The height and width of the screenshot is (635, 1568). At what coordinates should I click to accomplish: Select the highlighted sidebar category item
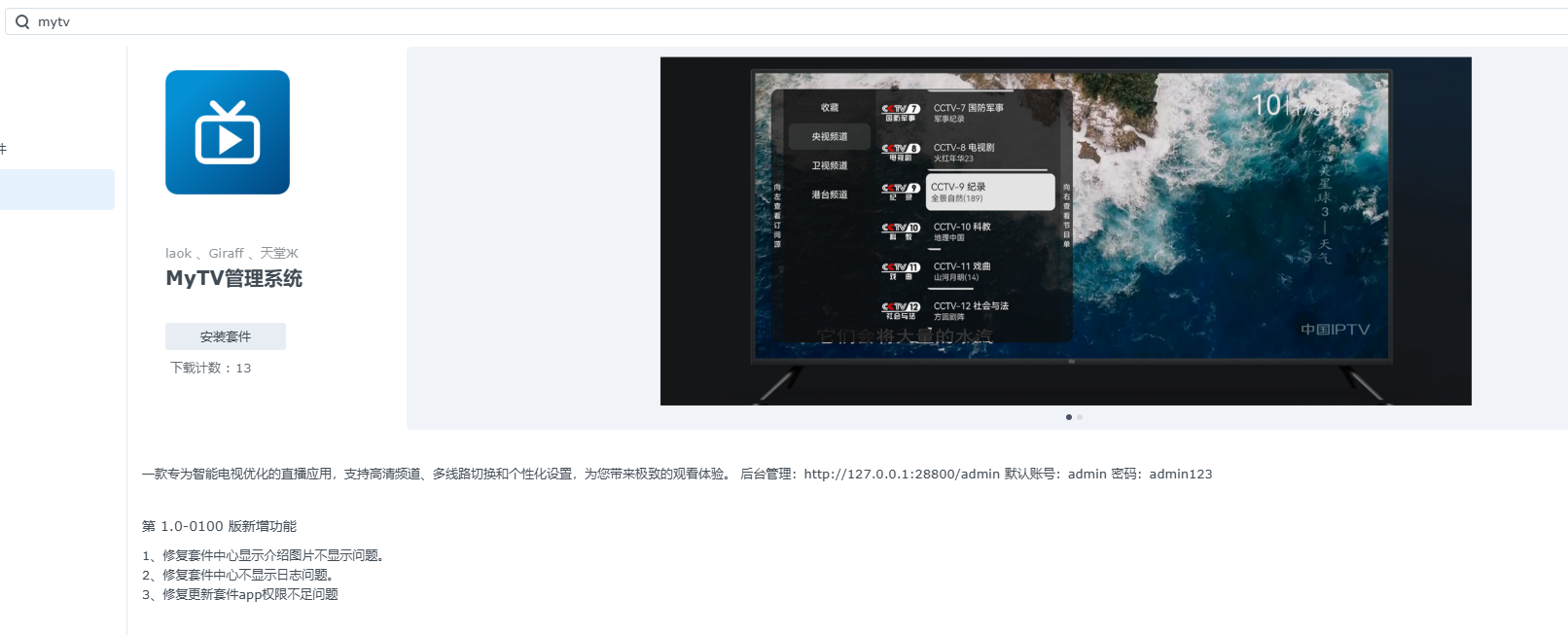click(x=57, y=190)
